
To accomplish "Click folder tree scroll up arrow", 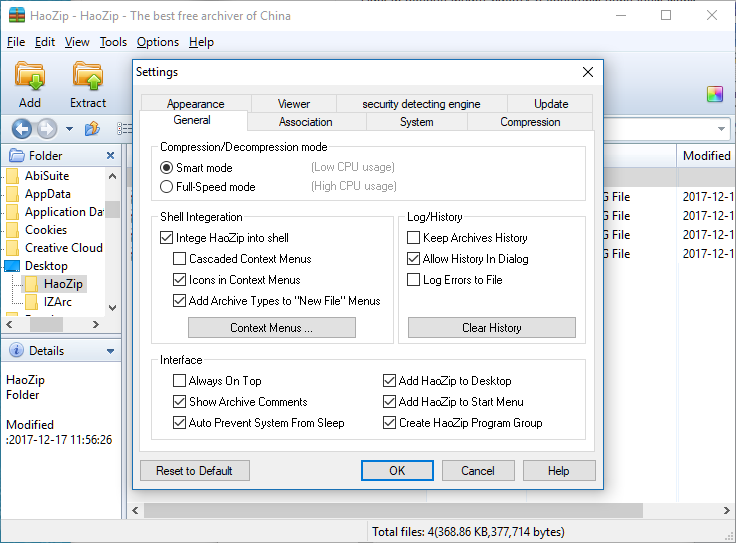I will (112, 176).
